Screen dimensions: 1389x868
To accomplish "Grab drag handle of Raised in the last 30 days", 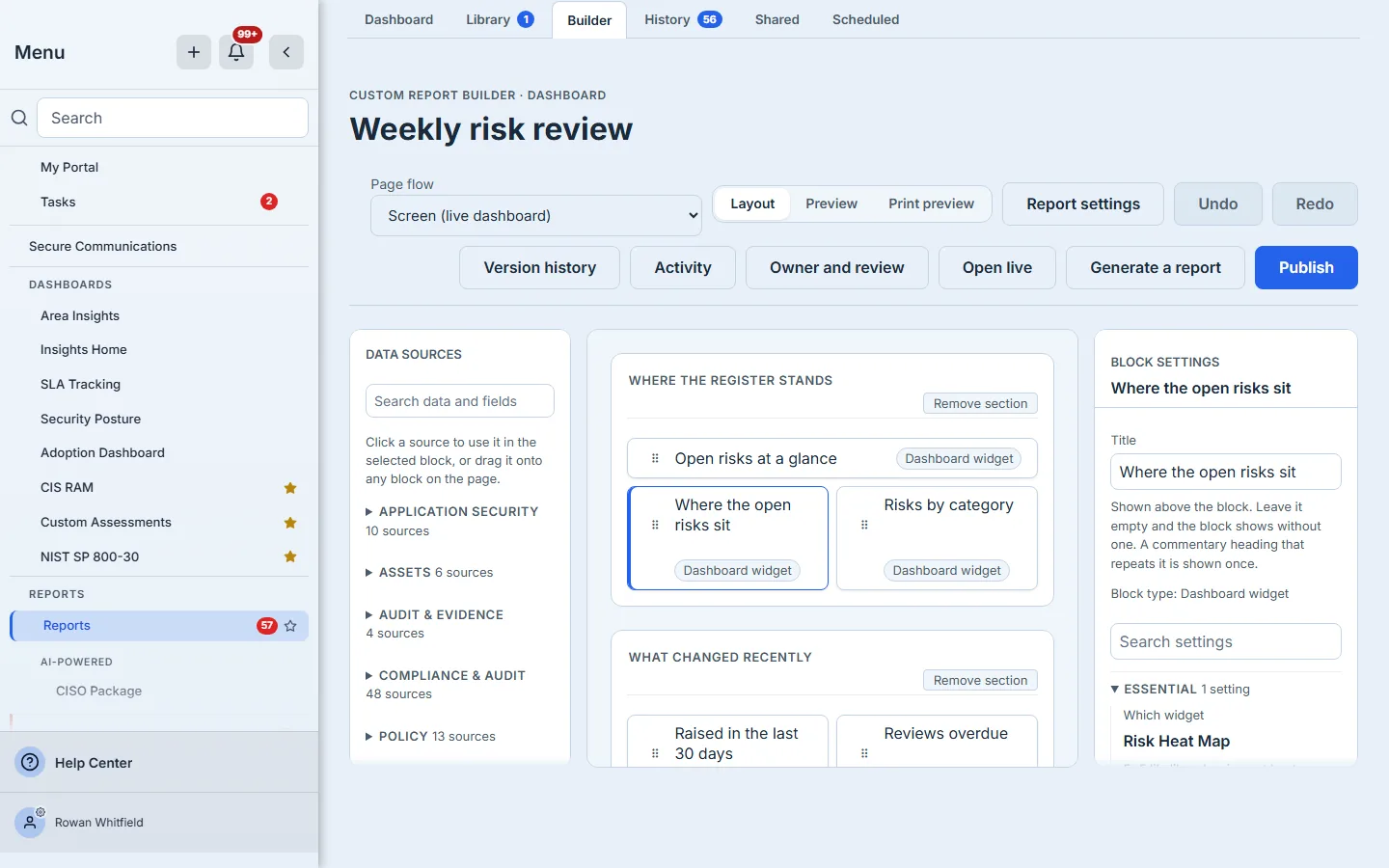I will click(655, 753).
